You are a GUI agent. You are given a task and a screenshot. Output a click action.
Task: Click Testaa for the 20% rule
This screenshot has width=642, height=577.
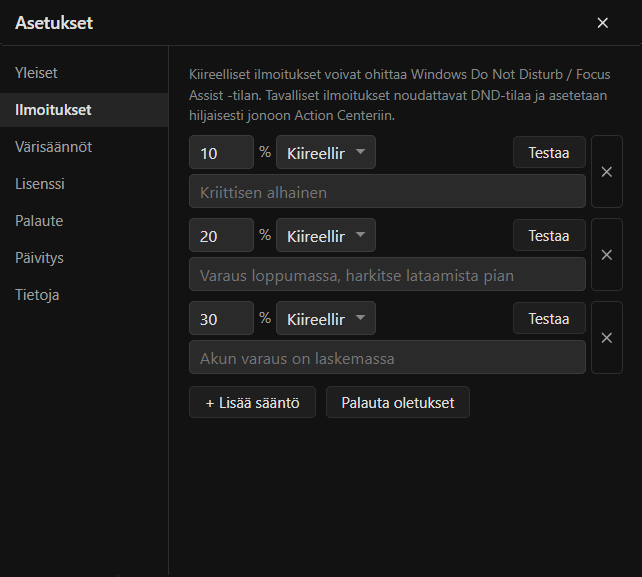(549, 235)
